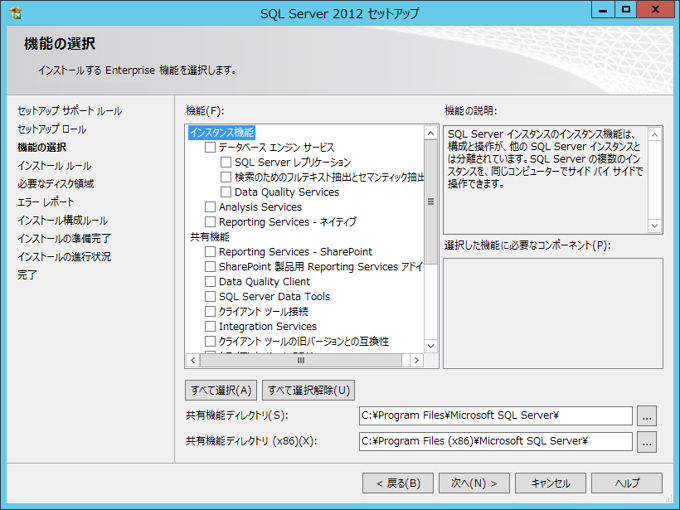Click feature list scroll down arrow
The height and width of the screenshot is (510, 680).
click(431, 346)
